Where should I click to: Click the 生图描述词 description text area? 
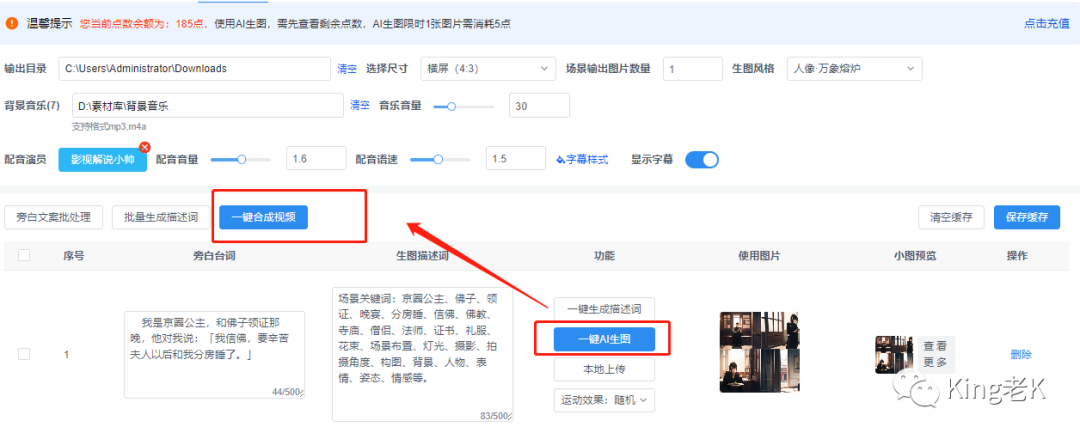tap(422, 354)
